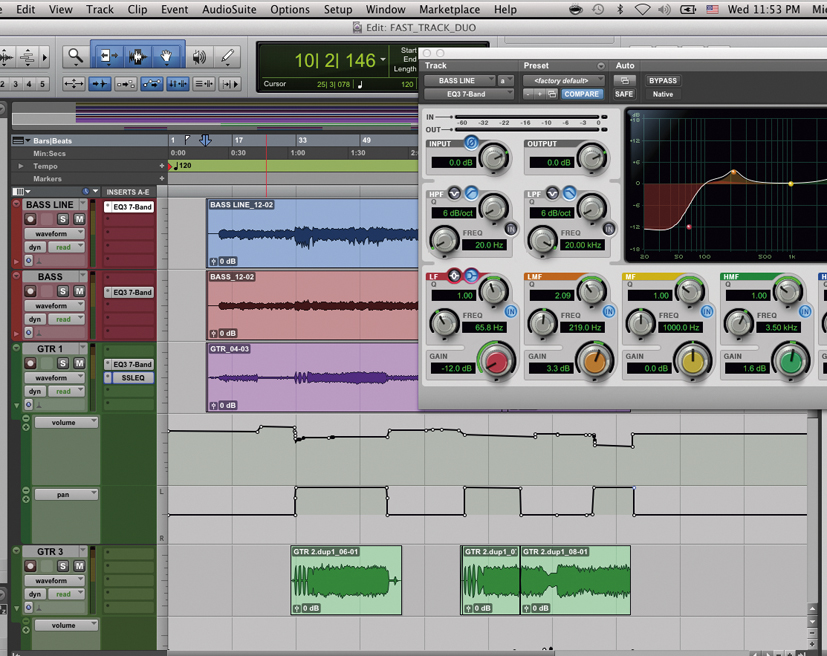Click the Zoom Toggle arrows icon
827x656 pixels.
[x=73, y=83]
